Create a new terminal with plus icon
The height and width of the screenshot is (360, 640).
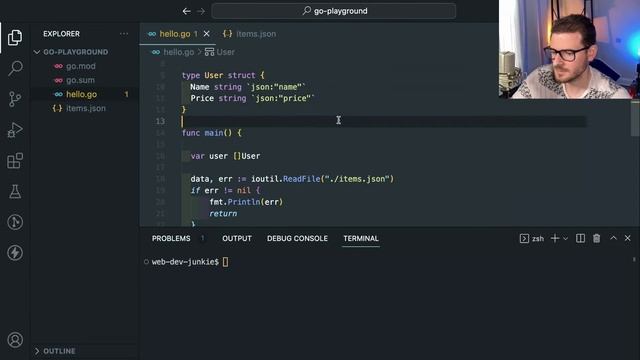554,238
